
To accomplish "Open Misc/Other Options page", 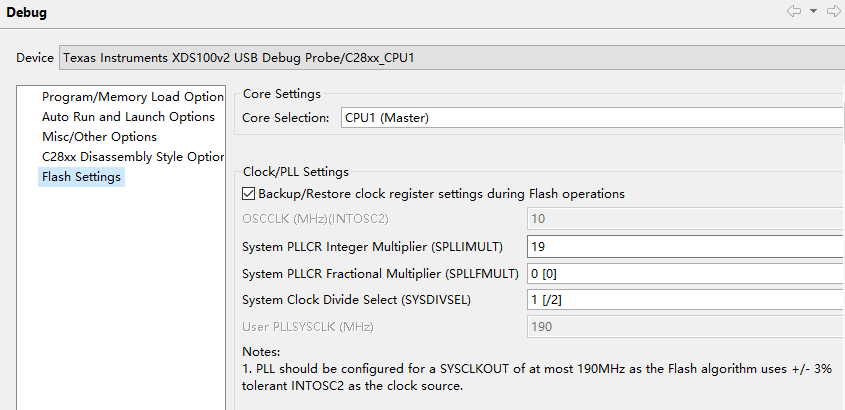I will (x=99, y=137).
